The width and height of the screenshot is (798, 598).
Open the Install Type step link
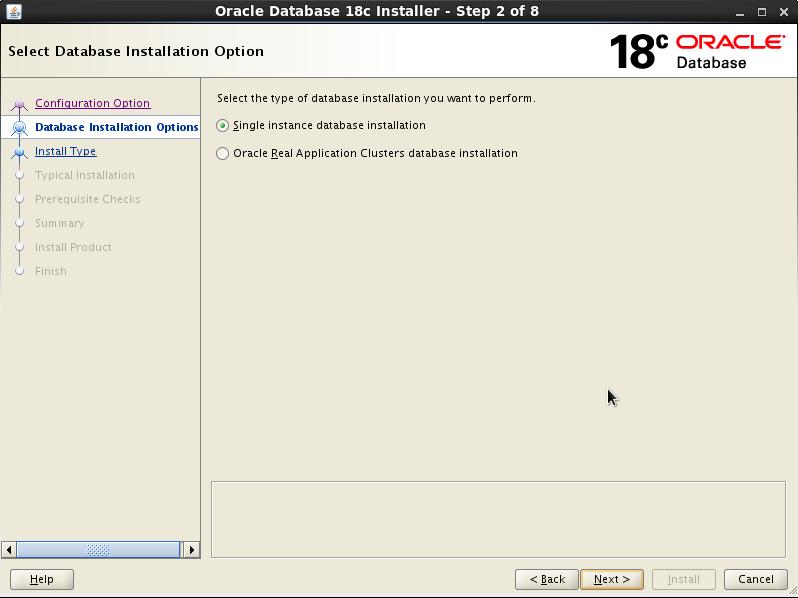point(66,151)
